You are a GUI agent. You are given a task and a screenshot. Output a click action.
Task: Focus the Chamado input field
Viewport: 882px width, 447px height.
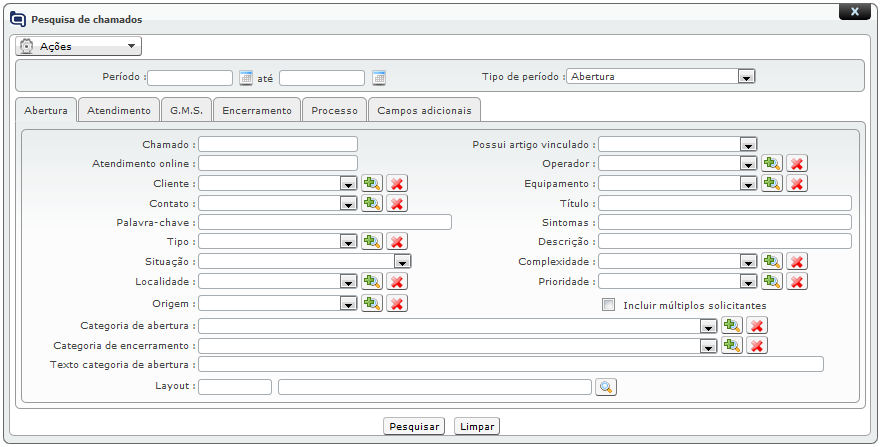pos(278,144)
